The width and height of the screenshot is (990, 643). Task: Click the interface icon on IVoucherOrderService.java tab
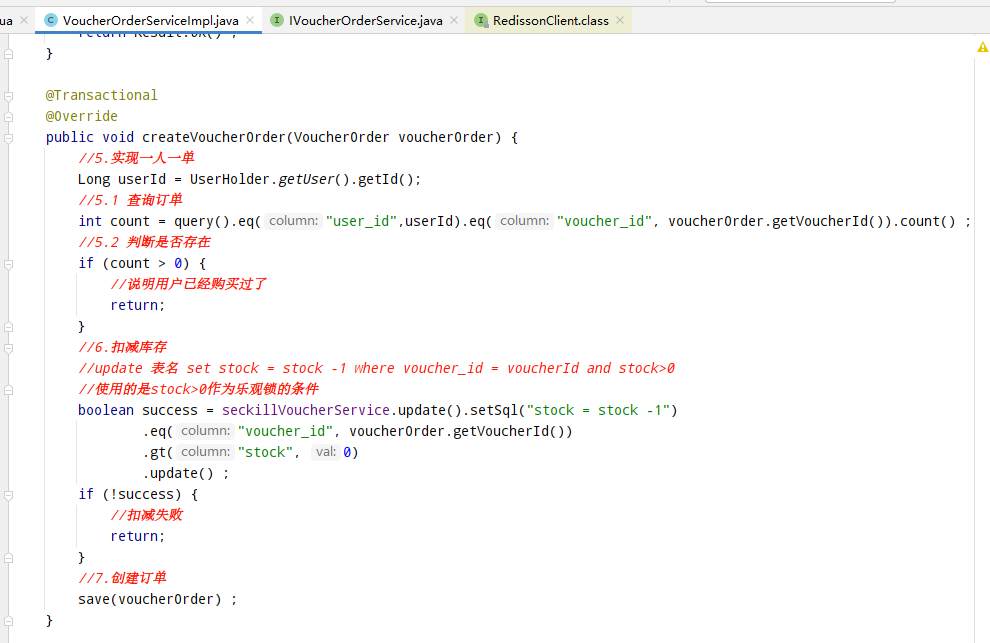277,20
